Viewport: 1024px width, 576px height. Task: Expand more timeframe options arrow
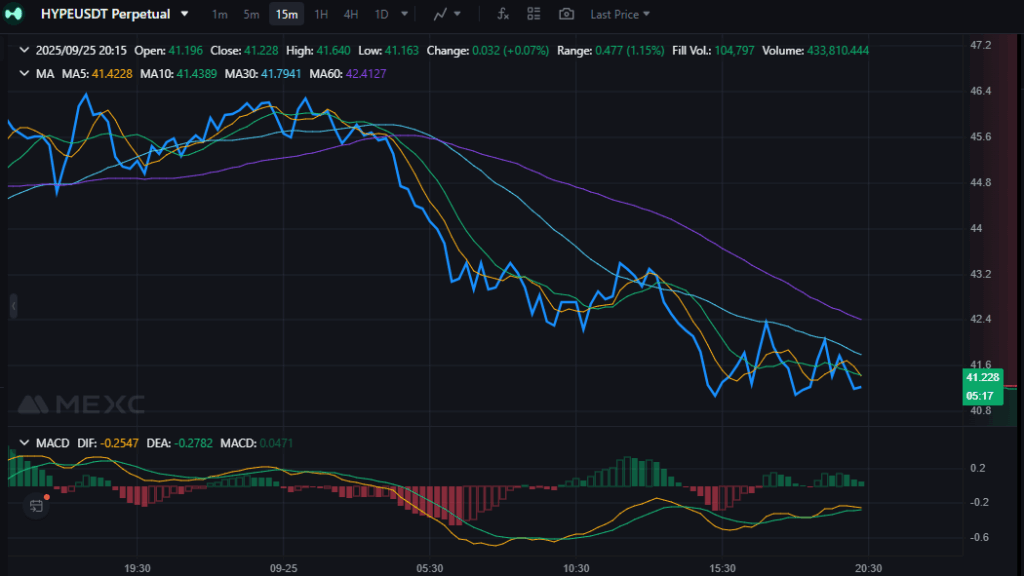(404, 14)
